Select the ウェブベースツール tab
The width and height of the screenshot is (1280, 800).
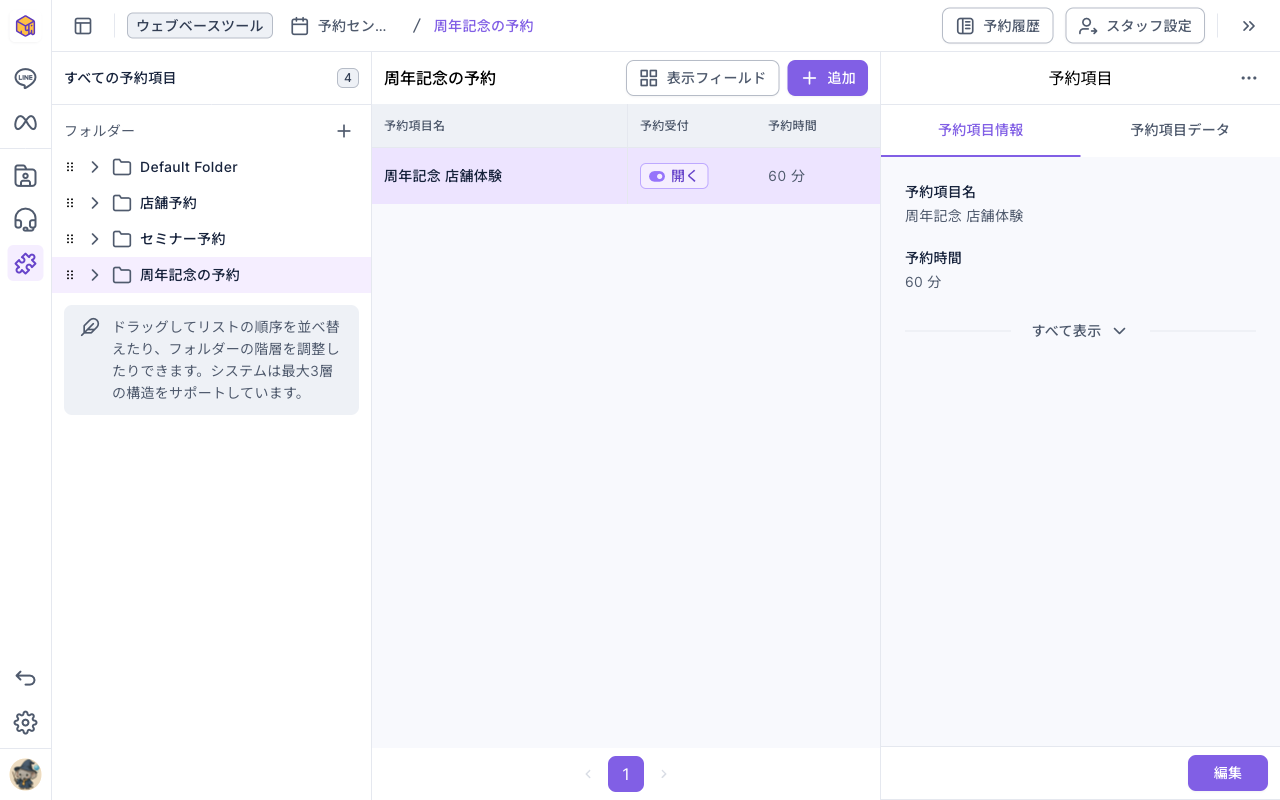[x=200, y=26]
